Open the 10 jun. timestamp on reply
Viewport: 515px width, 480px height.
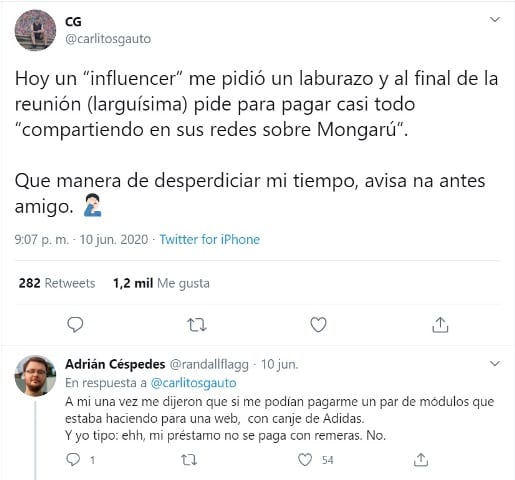pos(279,364)
